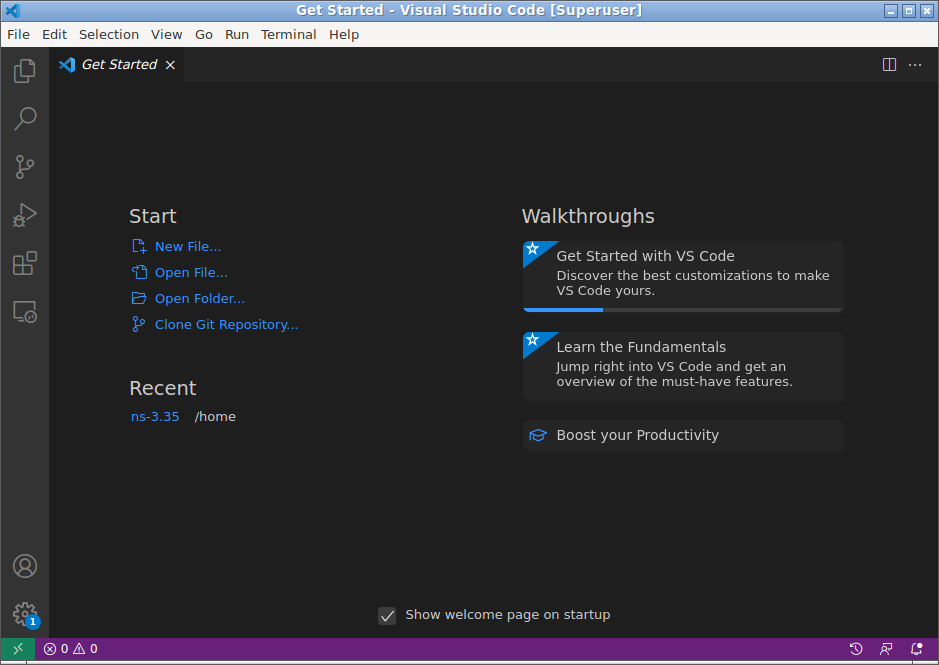Click the Clone Git Repository link
This screenshot has width=939, height=665.
pyautogui.click(x=226, y=324)
